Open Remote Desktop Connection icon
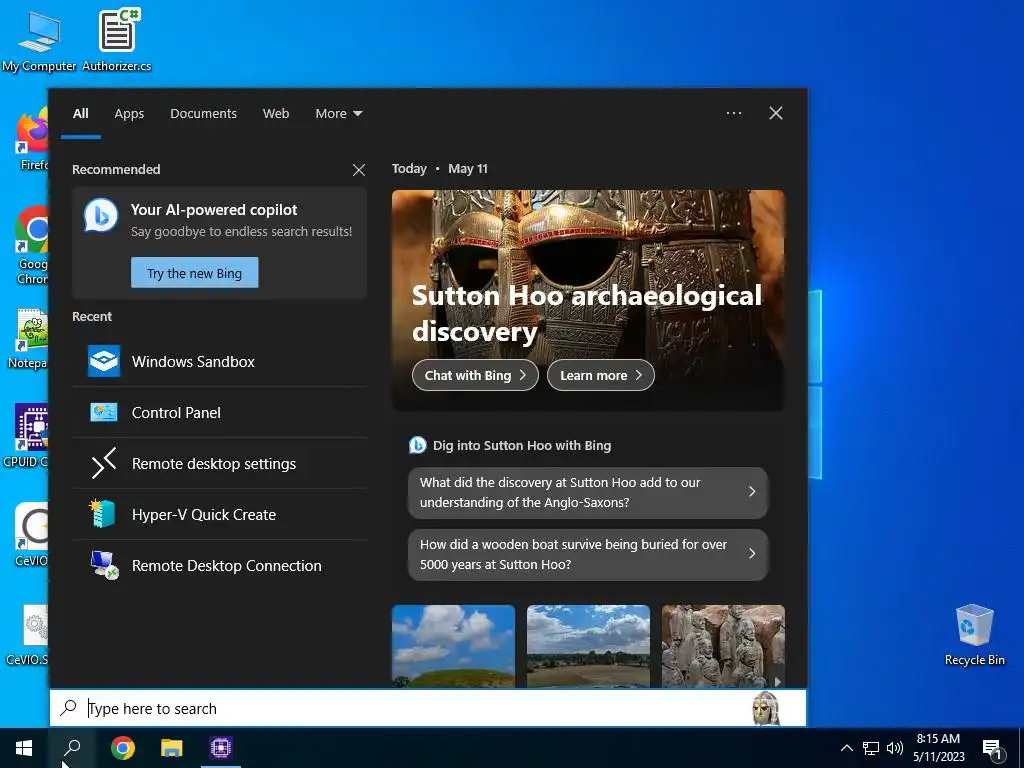The width and height of the screenshot is (1024, 768). [104, 565]
